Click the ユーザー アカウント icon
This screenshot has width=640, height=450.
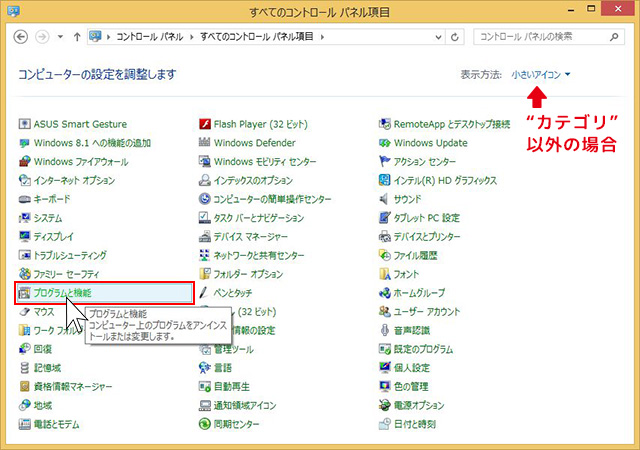click(384, 312)
